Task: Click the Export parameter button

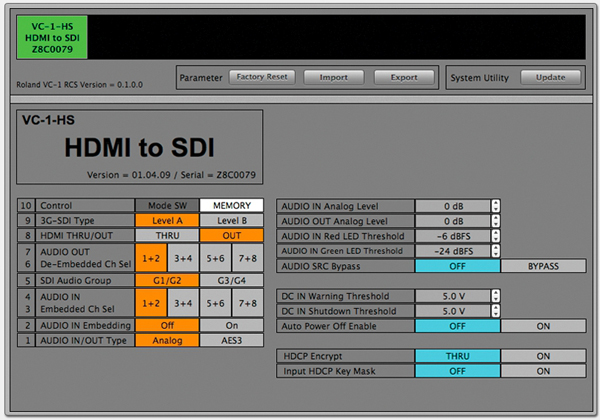Action: (x=404, y=77)
